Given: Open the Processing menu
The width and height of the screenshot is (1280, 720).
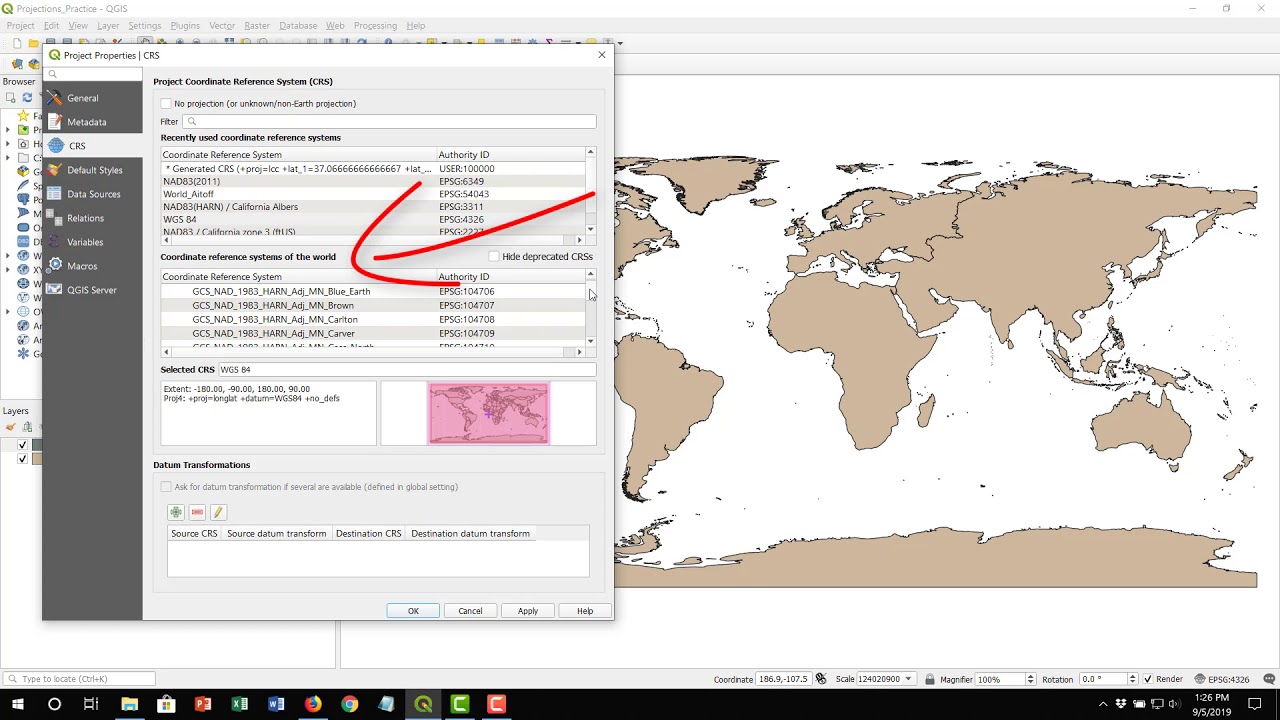Looking at the screenshot, I should (375, 25).
